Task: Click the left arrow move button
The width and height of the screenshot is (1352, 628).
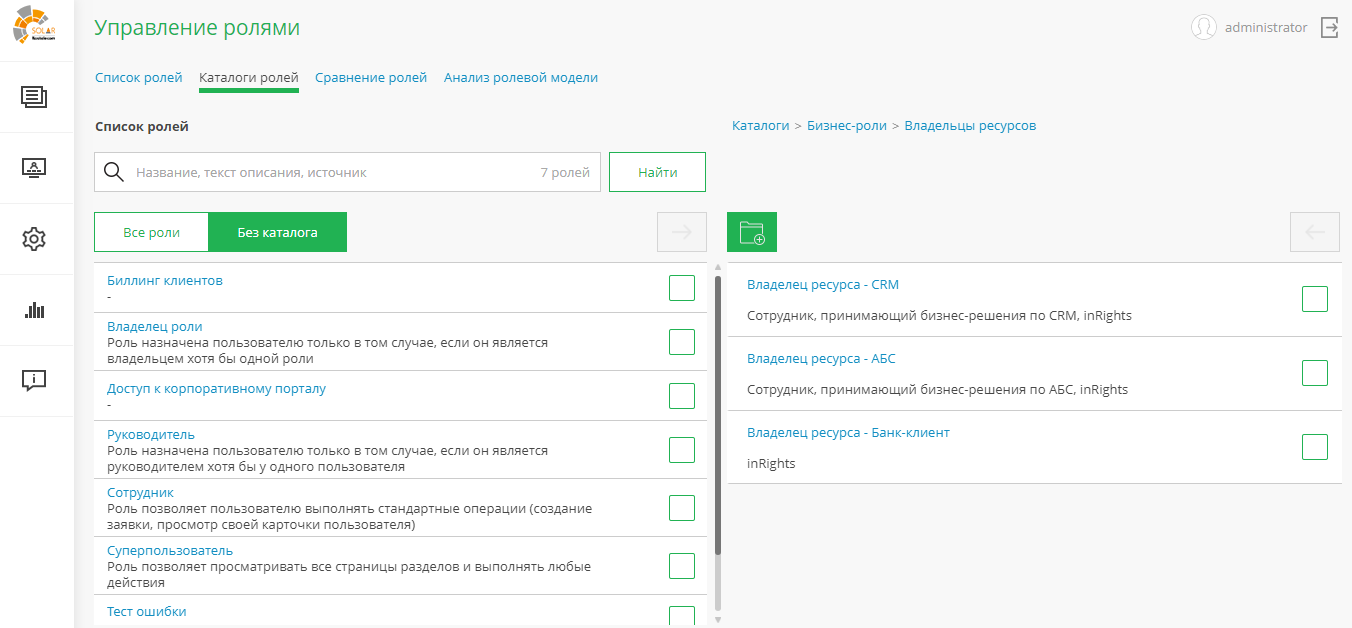Action: (x=1315, y=232)
